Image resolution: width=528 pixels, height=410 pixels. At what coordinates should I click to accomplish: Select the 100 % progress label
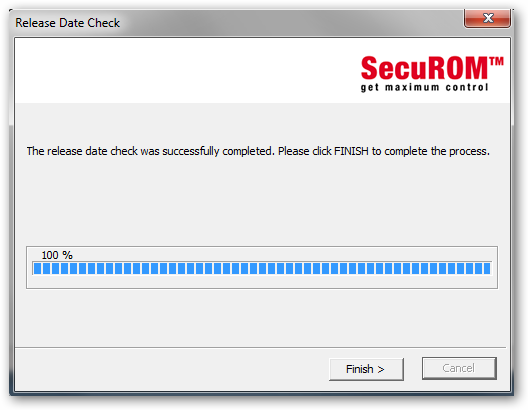click(57, 255)
